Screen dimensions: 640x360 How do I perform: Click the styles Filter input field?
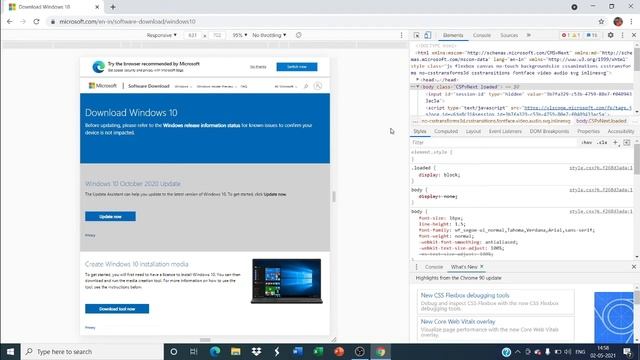(x=495, y=142)
